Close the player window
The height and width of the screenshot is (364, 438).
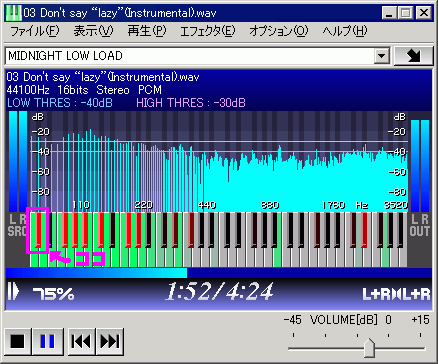coord(424,13)
